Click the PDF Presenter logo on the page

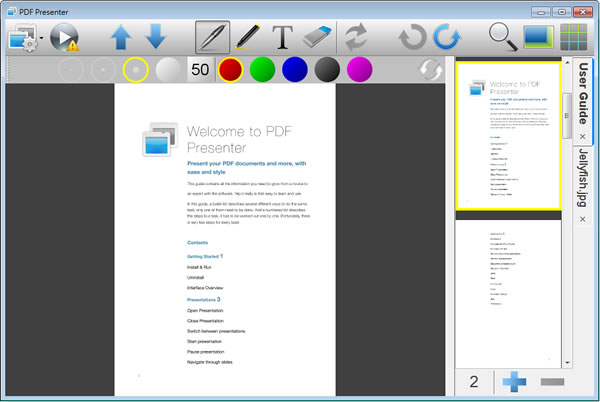point(160,140)
